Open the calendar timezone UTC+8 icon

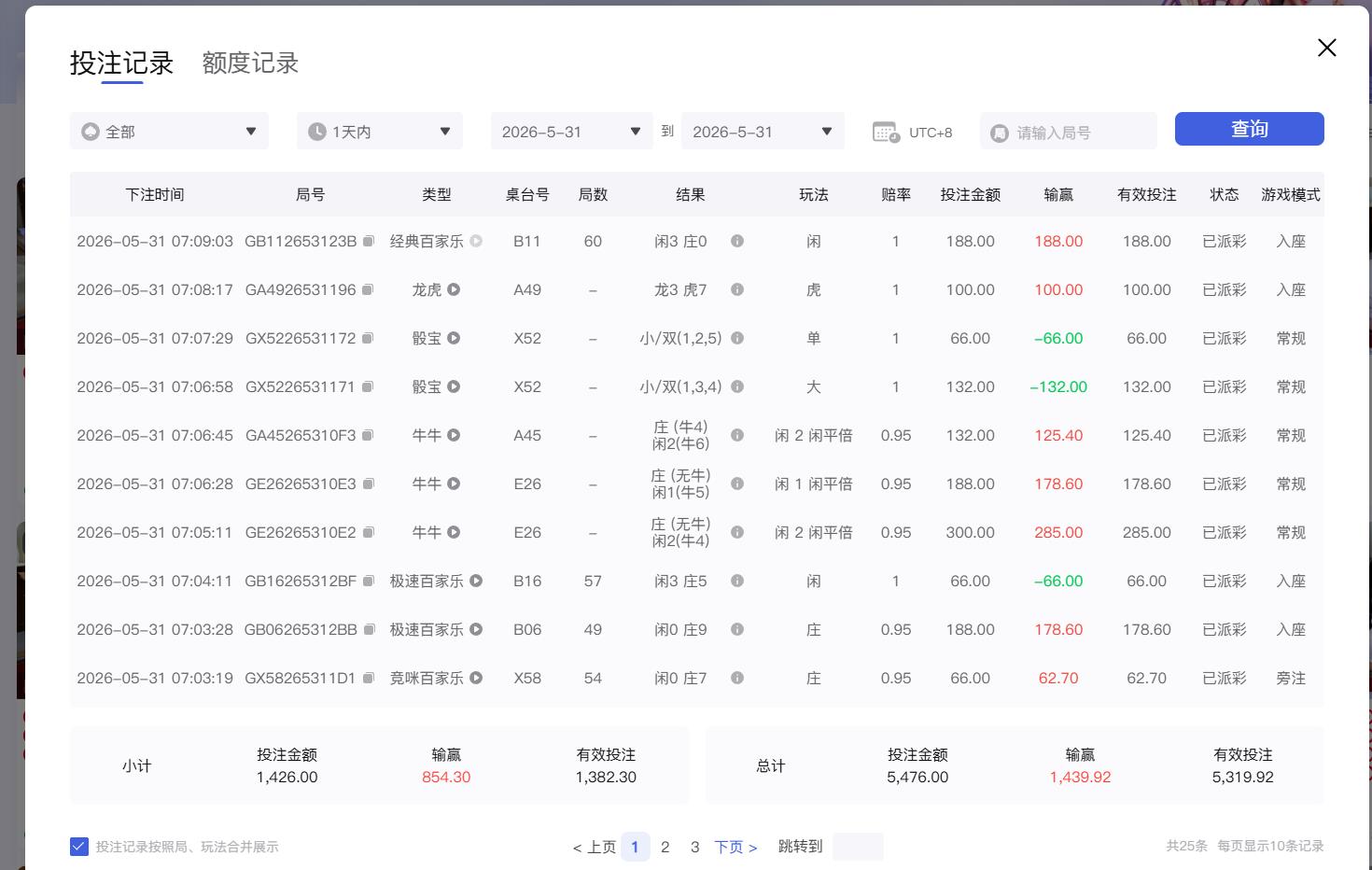(886, 132)
